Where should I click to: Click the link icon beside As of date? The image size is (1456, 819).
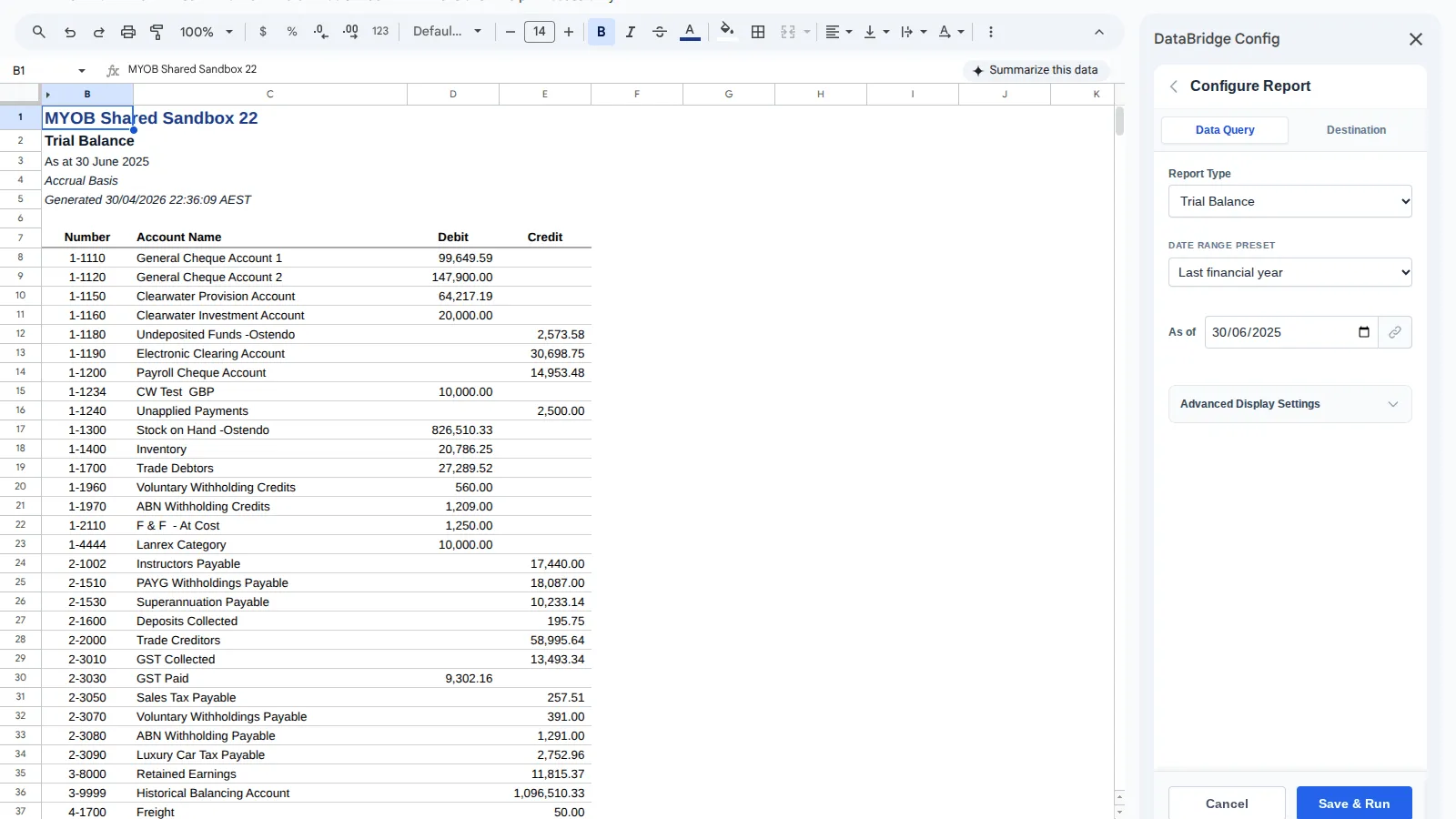[x=1395, y=332]
